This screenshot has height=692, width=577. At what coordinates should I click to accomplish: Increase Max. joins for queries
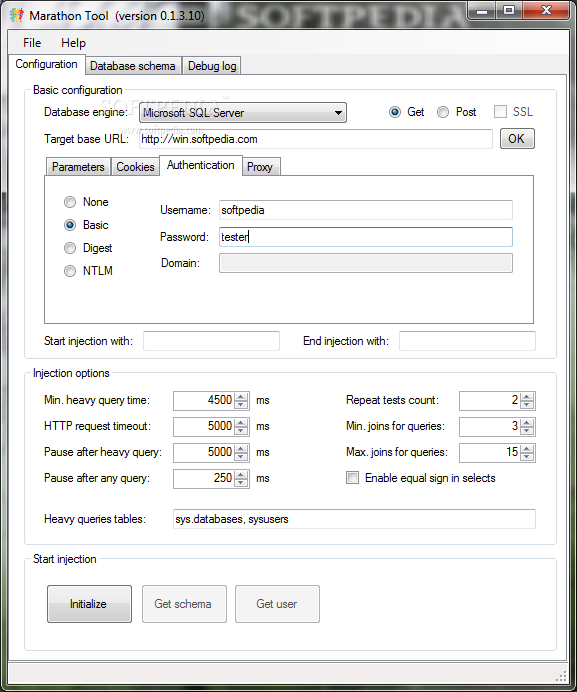527,448
